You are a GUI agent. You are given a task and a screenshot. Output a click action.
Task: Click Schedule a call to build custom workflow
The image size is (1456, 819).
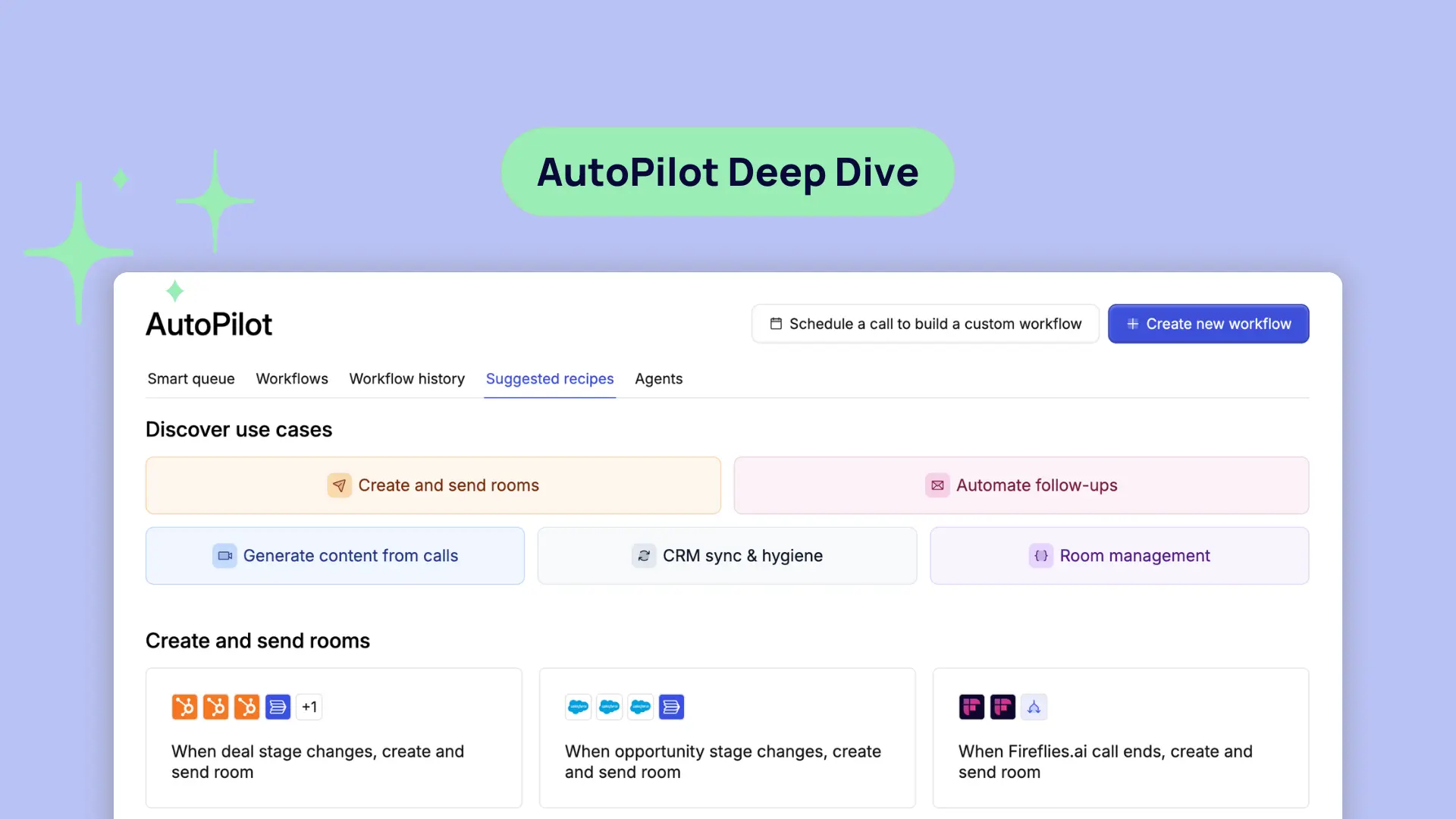(934, 324)
